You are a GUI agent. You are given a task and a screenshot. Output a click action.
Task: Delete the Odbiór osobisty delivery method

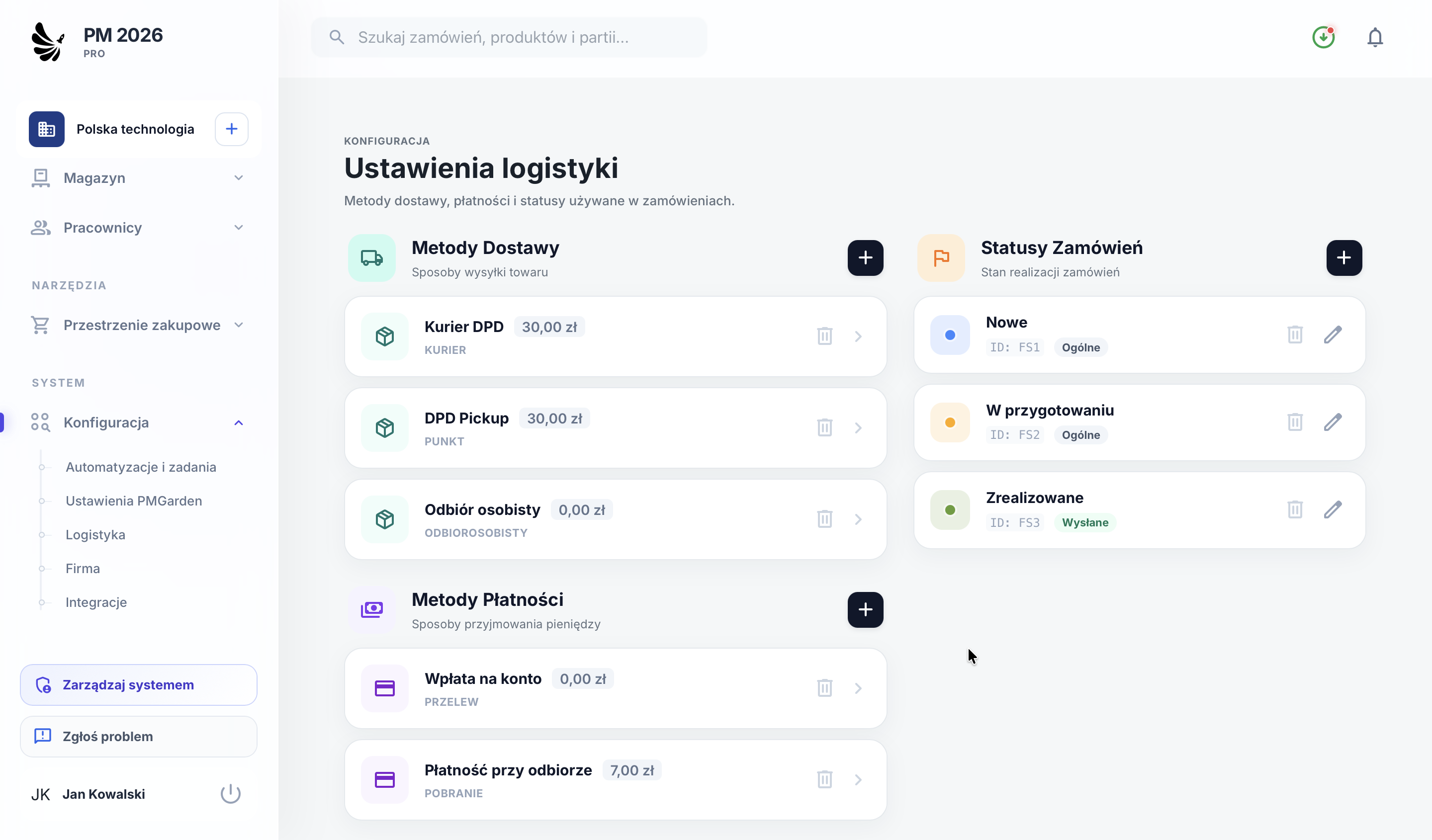(824, 519)
